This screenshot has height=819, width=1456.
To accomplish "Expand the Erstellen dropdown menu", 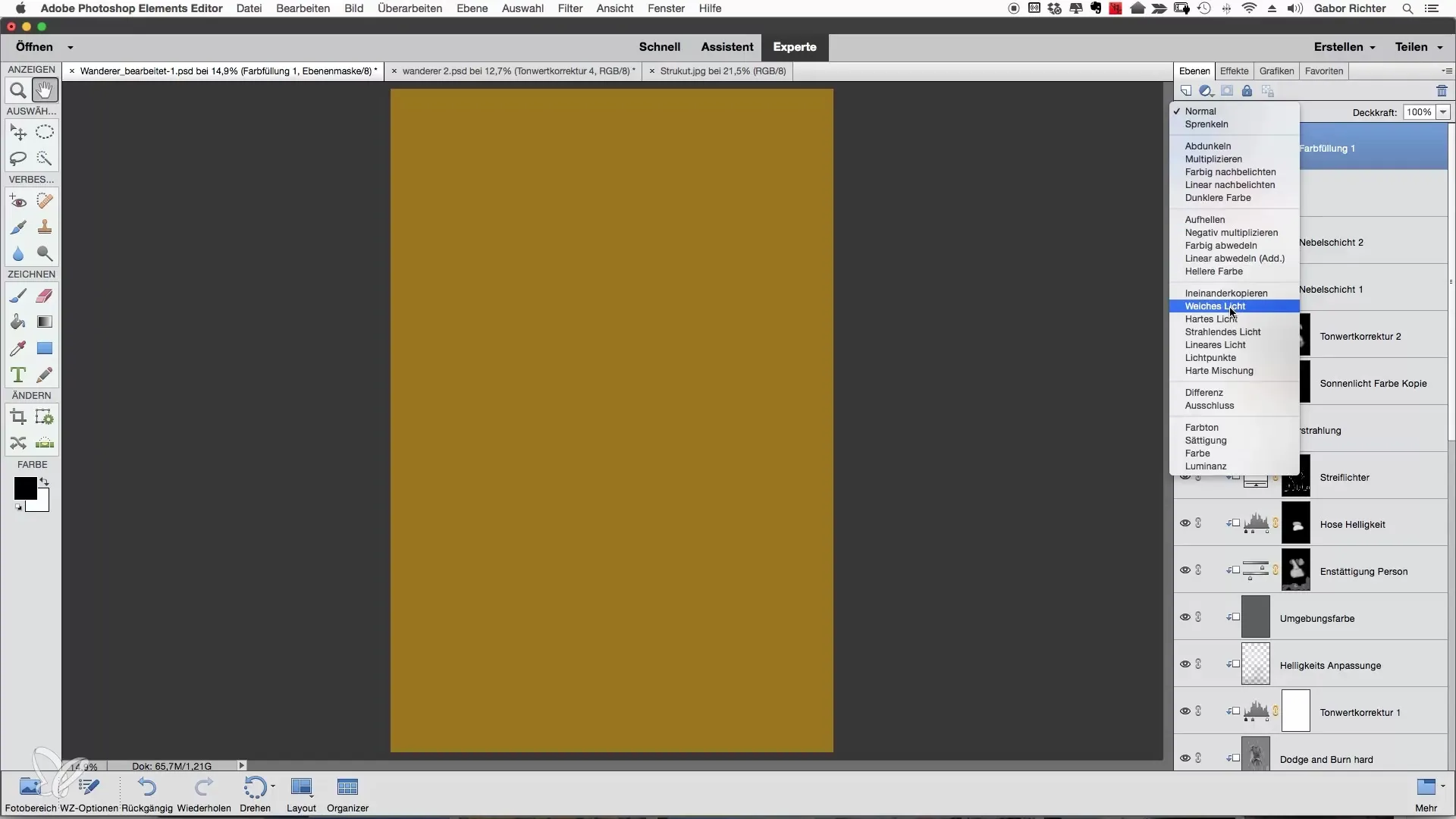I will coord(1345,47).
